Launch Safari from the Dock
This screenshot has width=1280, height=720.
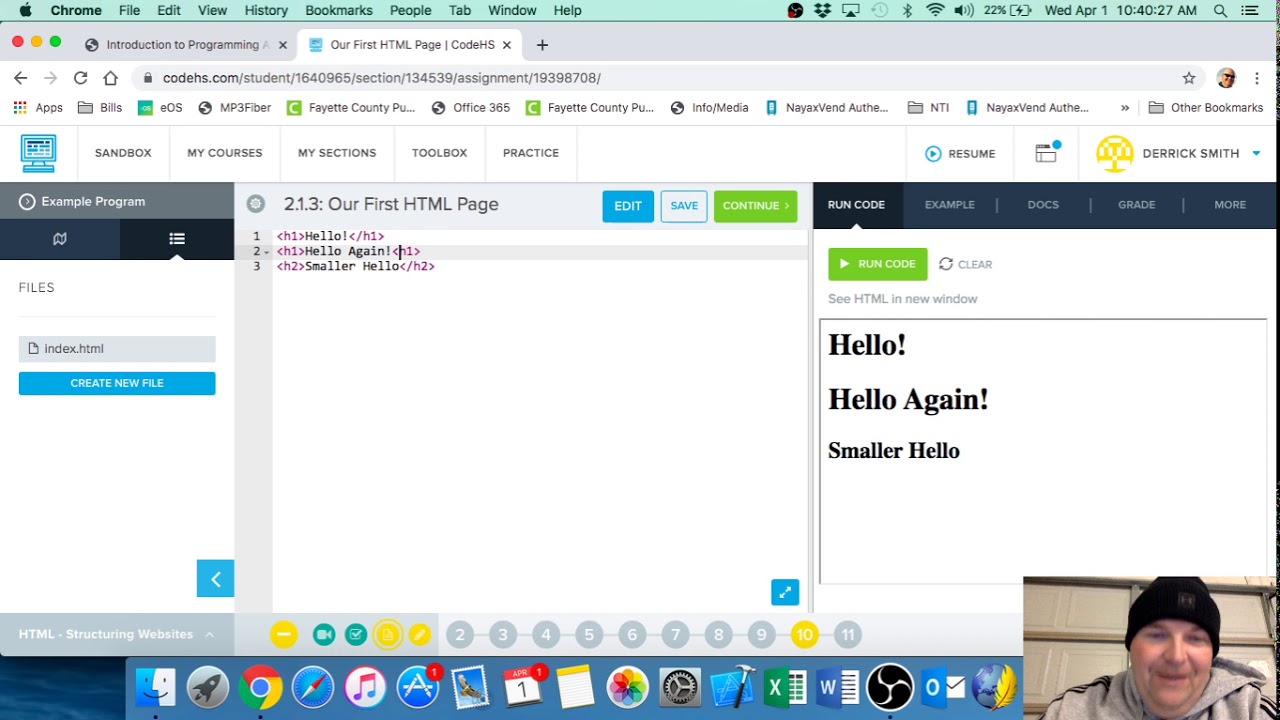click(x=313, y=688)
